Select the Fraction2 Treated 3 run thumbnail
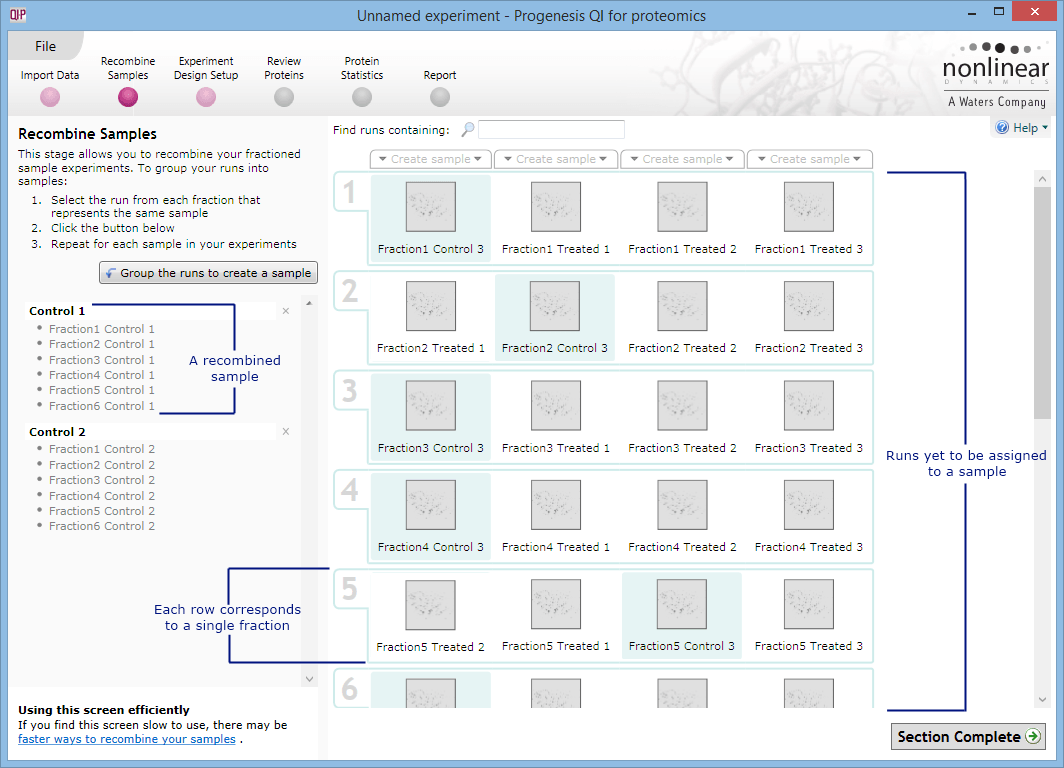The height and width of the screenshot is (768, 1064). [809, 306]
